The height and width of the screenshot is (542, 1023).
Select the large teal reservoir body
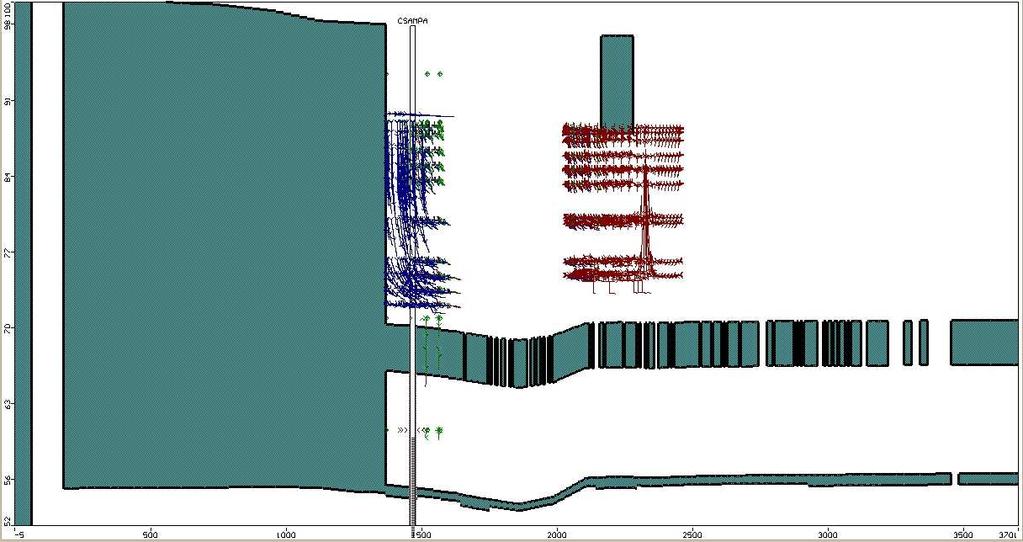tap(224, 245)
